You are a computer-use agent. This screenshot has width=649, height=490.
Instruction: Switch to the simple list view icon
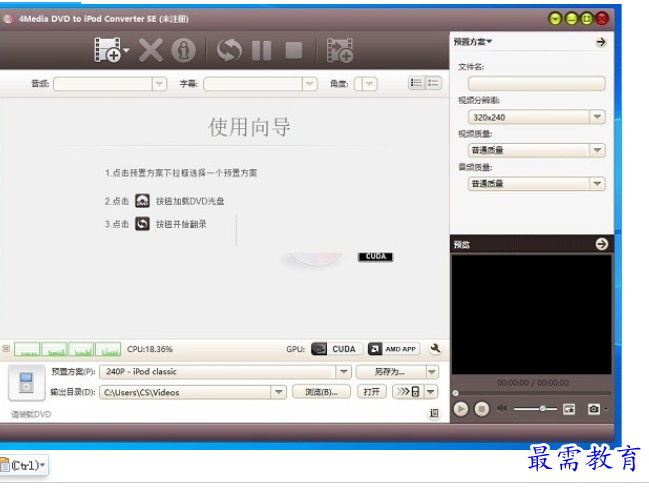[x=433, y=83]
